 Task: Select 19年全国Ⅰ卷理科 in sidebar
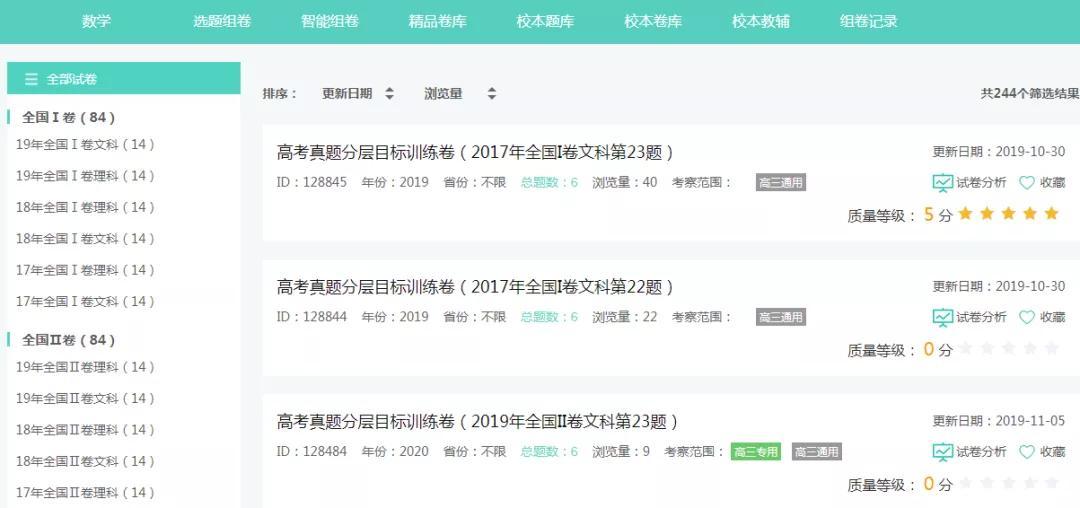pyautogui.click(x=85, y=176)
